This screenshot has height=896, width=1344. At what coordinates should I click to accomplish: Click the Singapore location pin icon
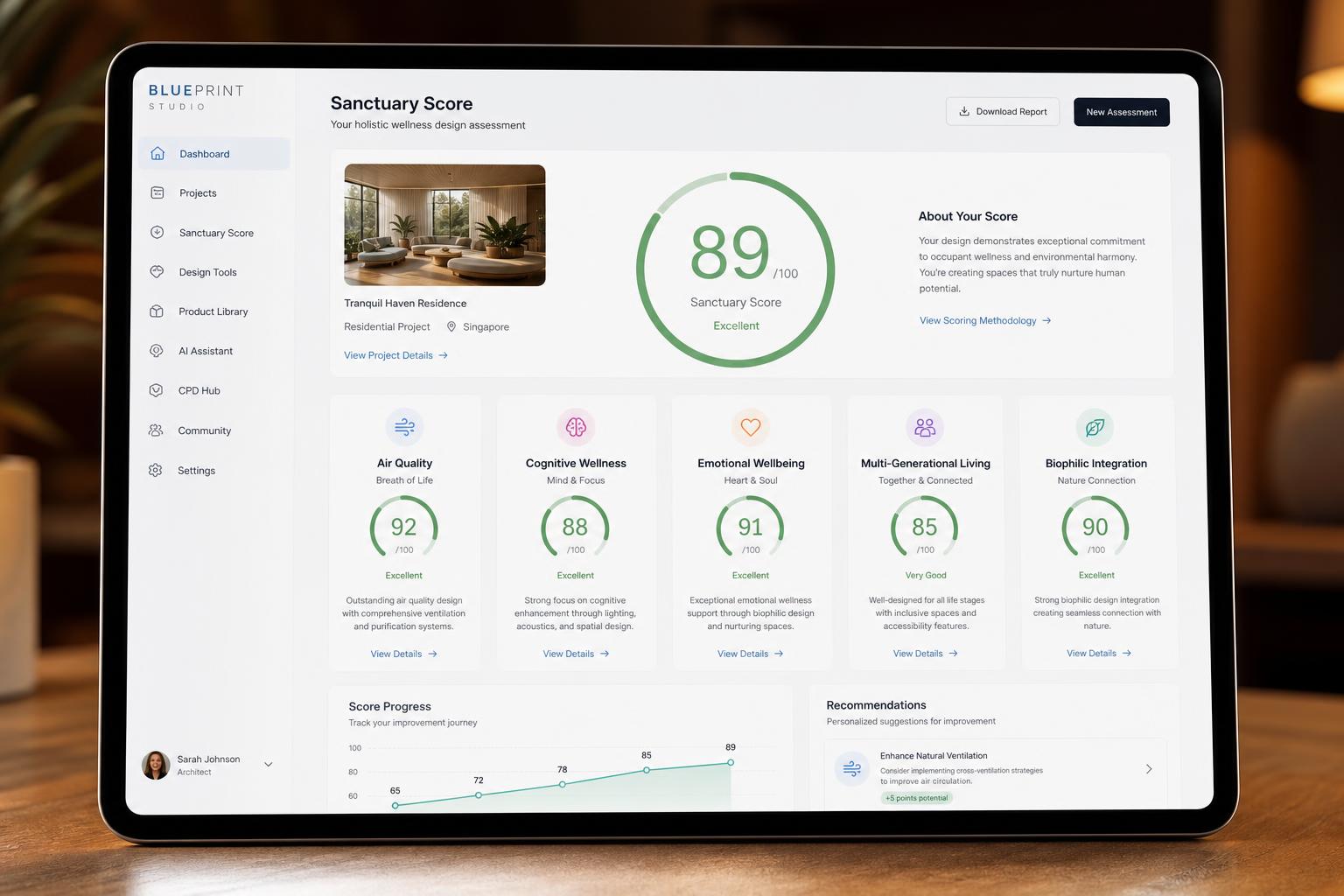[x=451, y=326]
